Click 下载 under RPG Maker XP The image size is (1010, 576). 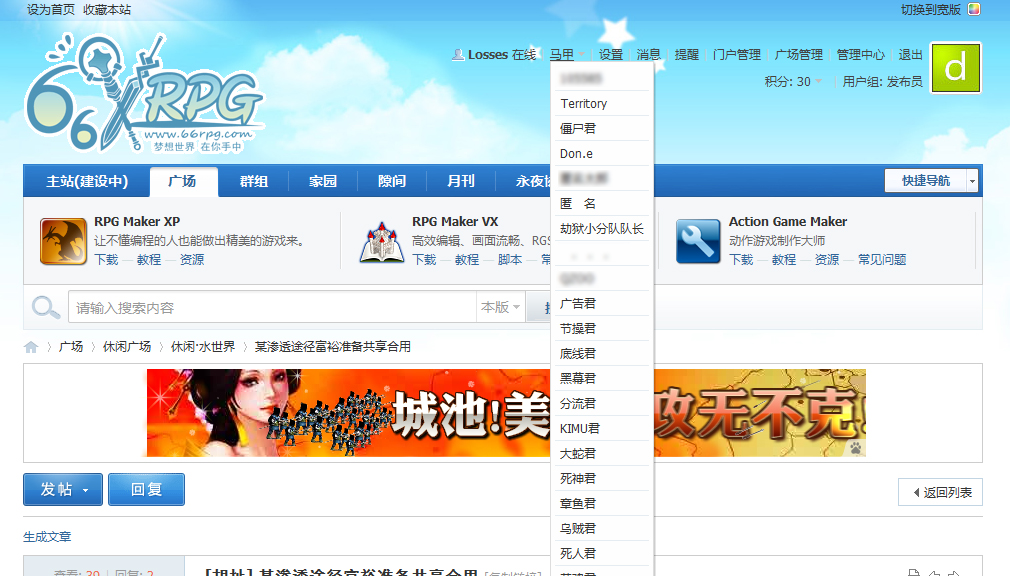[x=106, y=260]
